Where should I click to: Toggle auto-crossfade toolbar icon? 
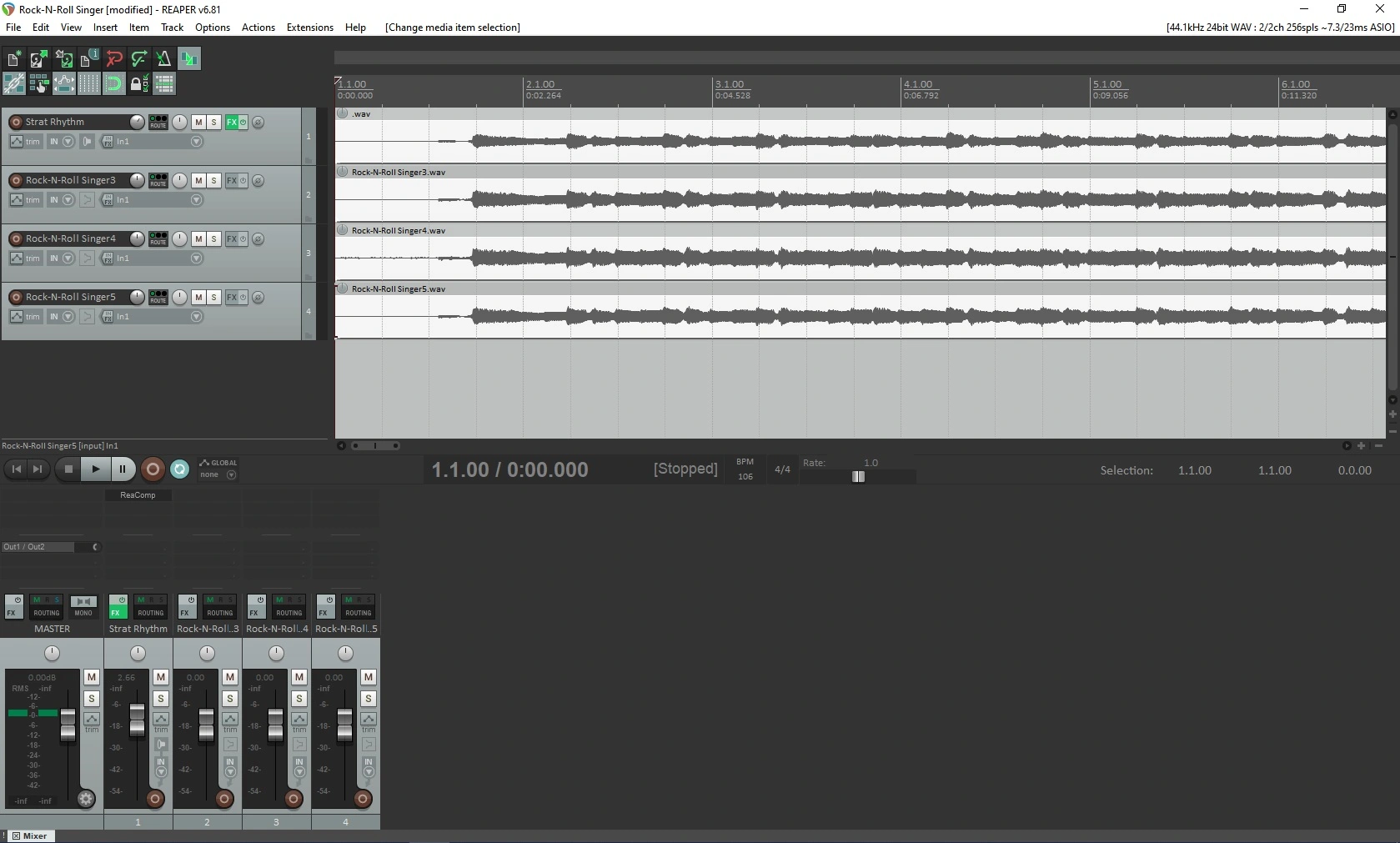click(x=189, y=58)
